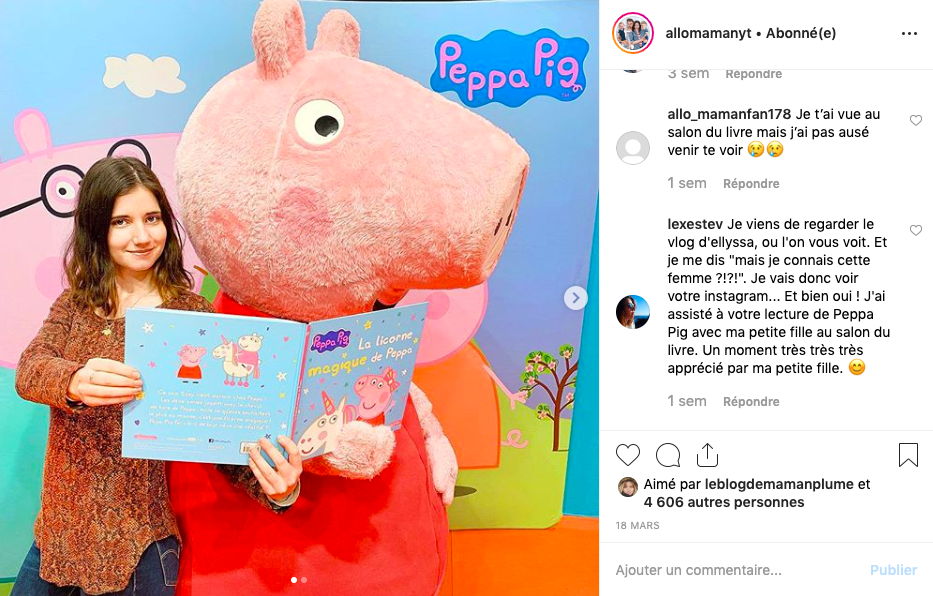Like the lexestev comment

(x=916, y=231)
